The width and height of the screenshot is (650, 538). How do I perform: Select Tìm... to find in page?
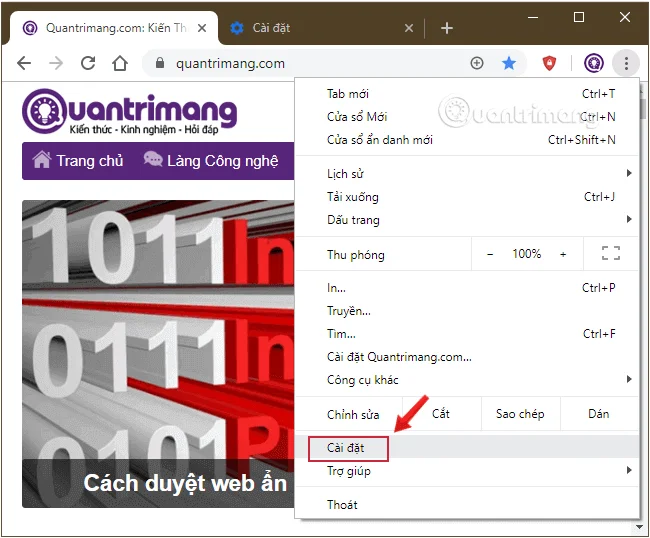tap(467, 334)
